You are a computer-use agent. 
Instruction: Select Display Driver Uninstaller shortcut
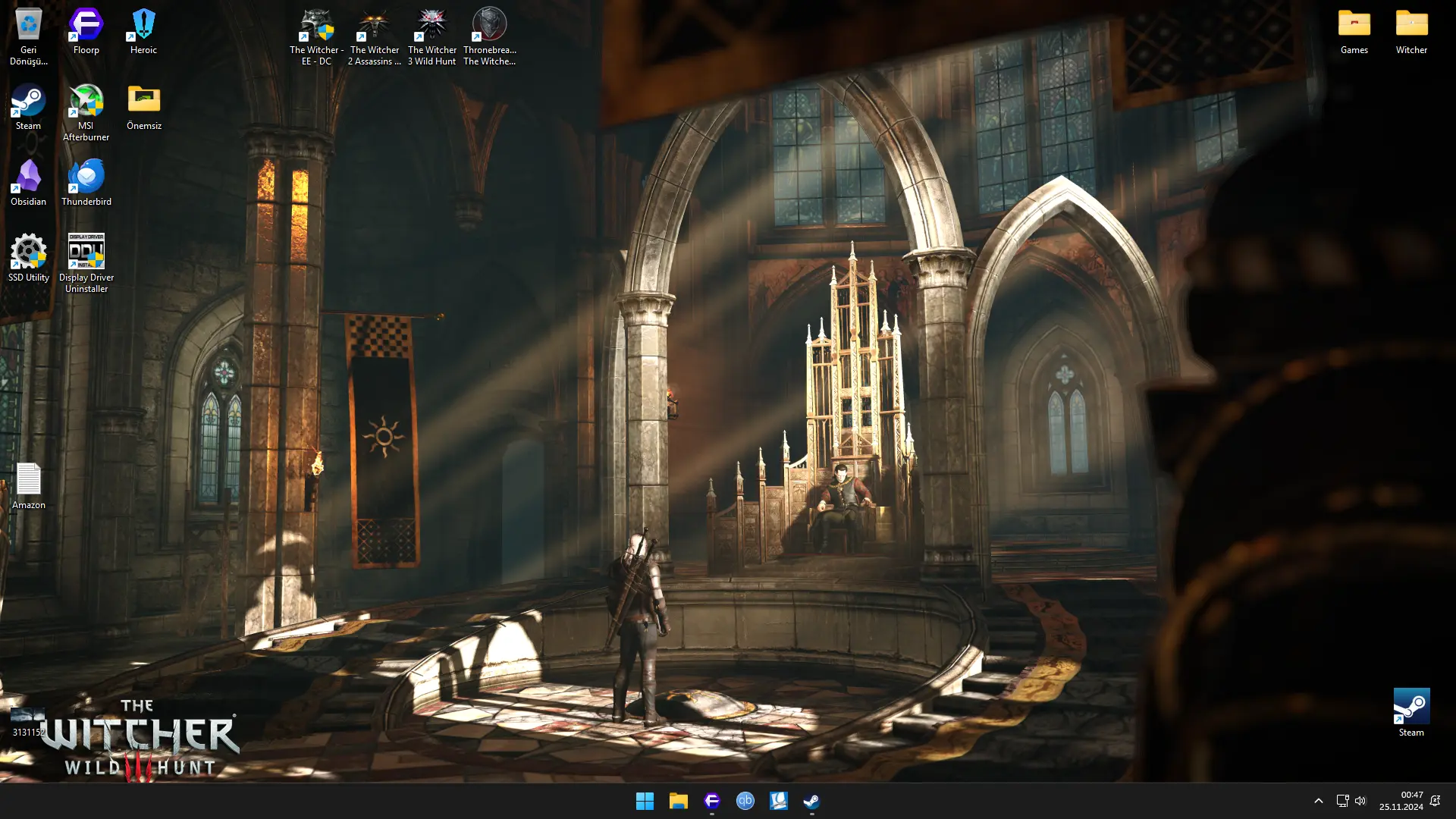(86, 263)
